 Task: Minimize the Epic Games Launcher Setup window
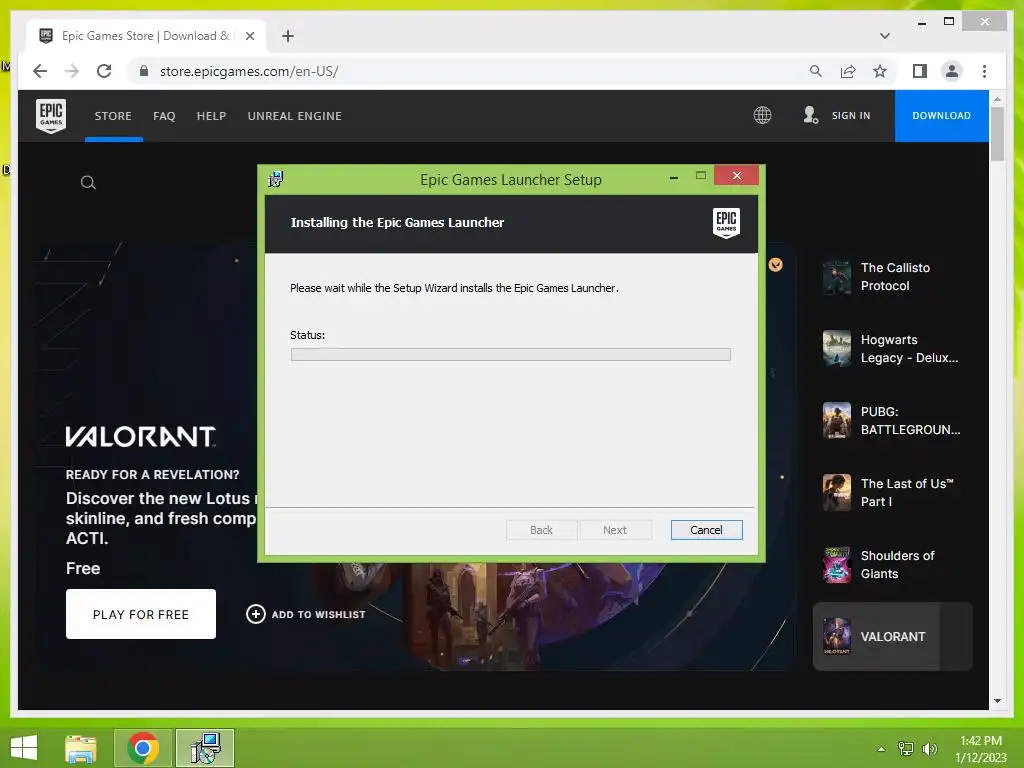point(674,176)
